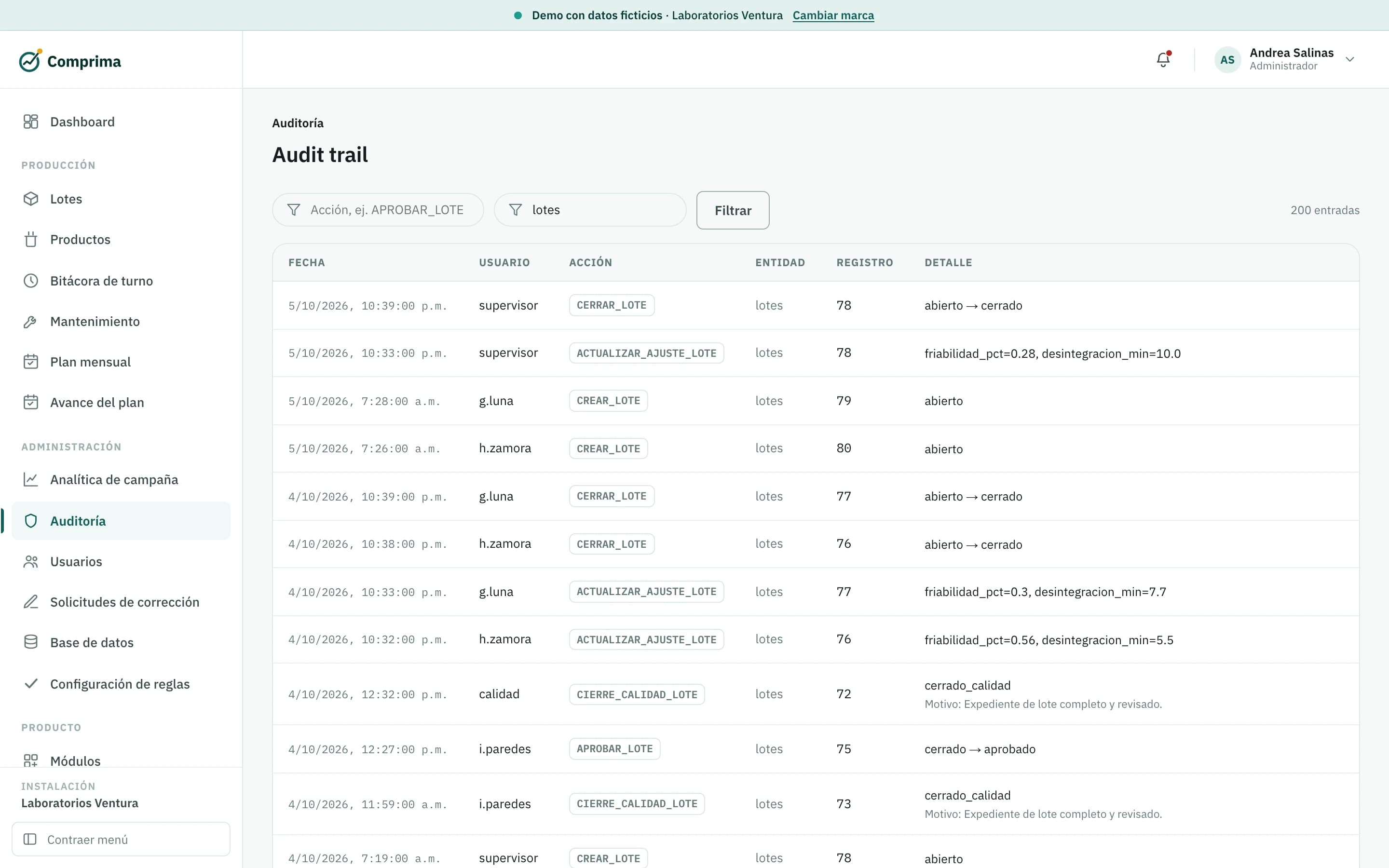The width and height of the screenshot is (1389, 868).
Task: Click the Auditoría breadcrumb above Audit trail
Action: tap(297, 123)
